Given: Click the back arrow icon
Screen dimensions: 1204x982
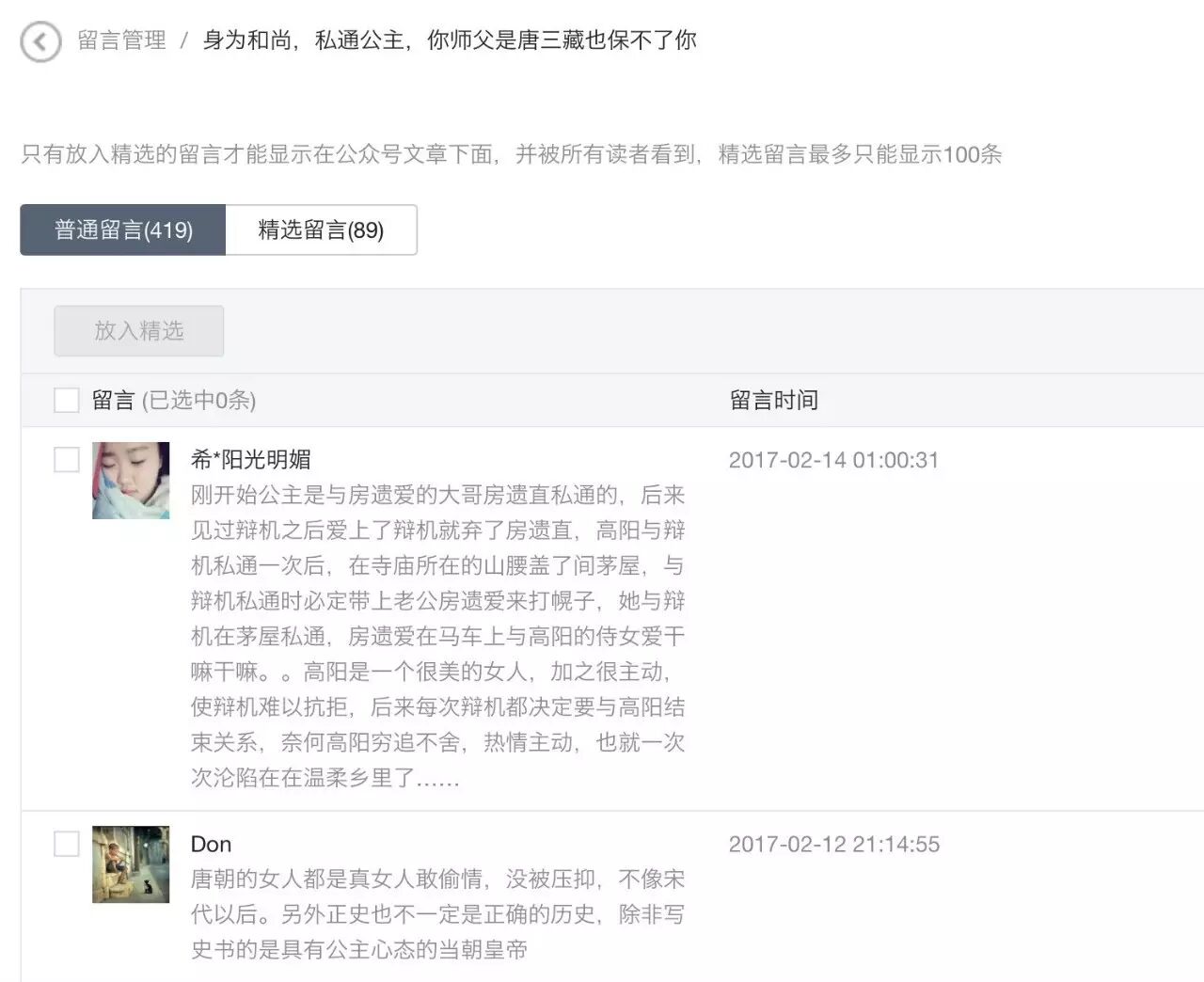Looking at the screenshot, I should point(40,42).
